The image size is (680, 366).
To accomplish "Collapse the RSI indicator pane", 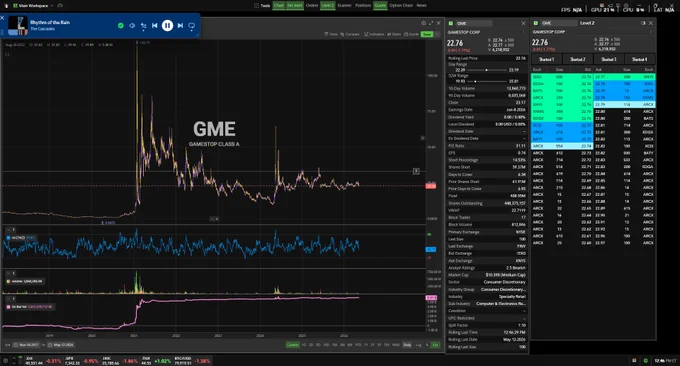I will [x=8, y=229].
